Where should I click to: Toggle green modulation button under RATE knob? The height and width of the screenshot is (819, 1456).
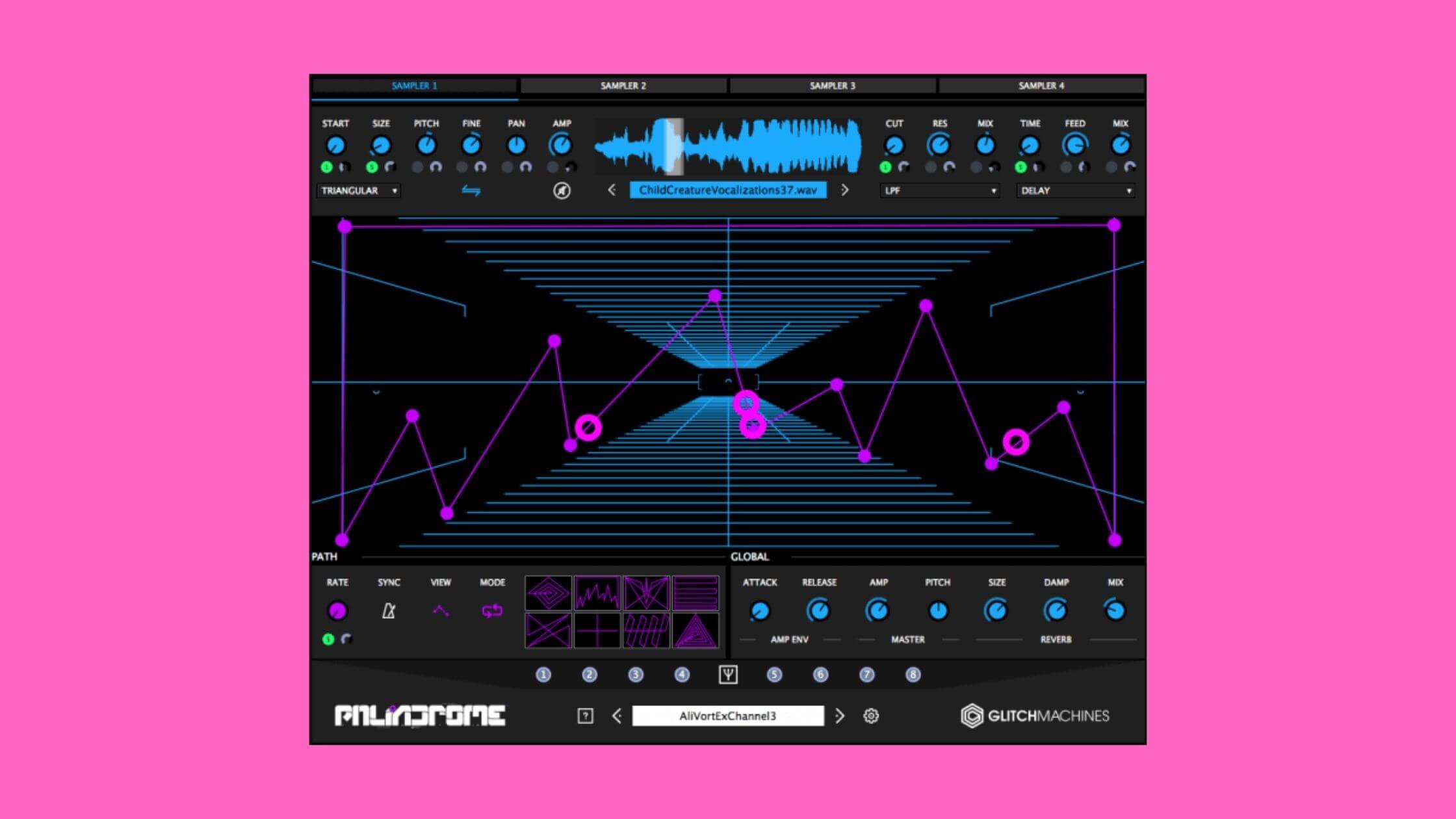328,639
